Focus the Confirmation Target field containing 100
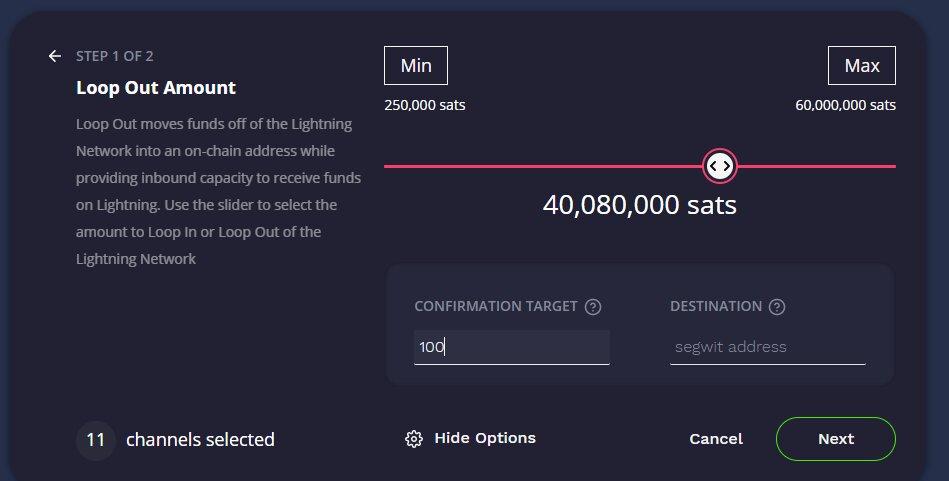This screenshot has width=949, height=481. [511, 347]
